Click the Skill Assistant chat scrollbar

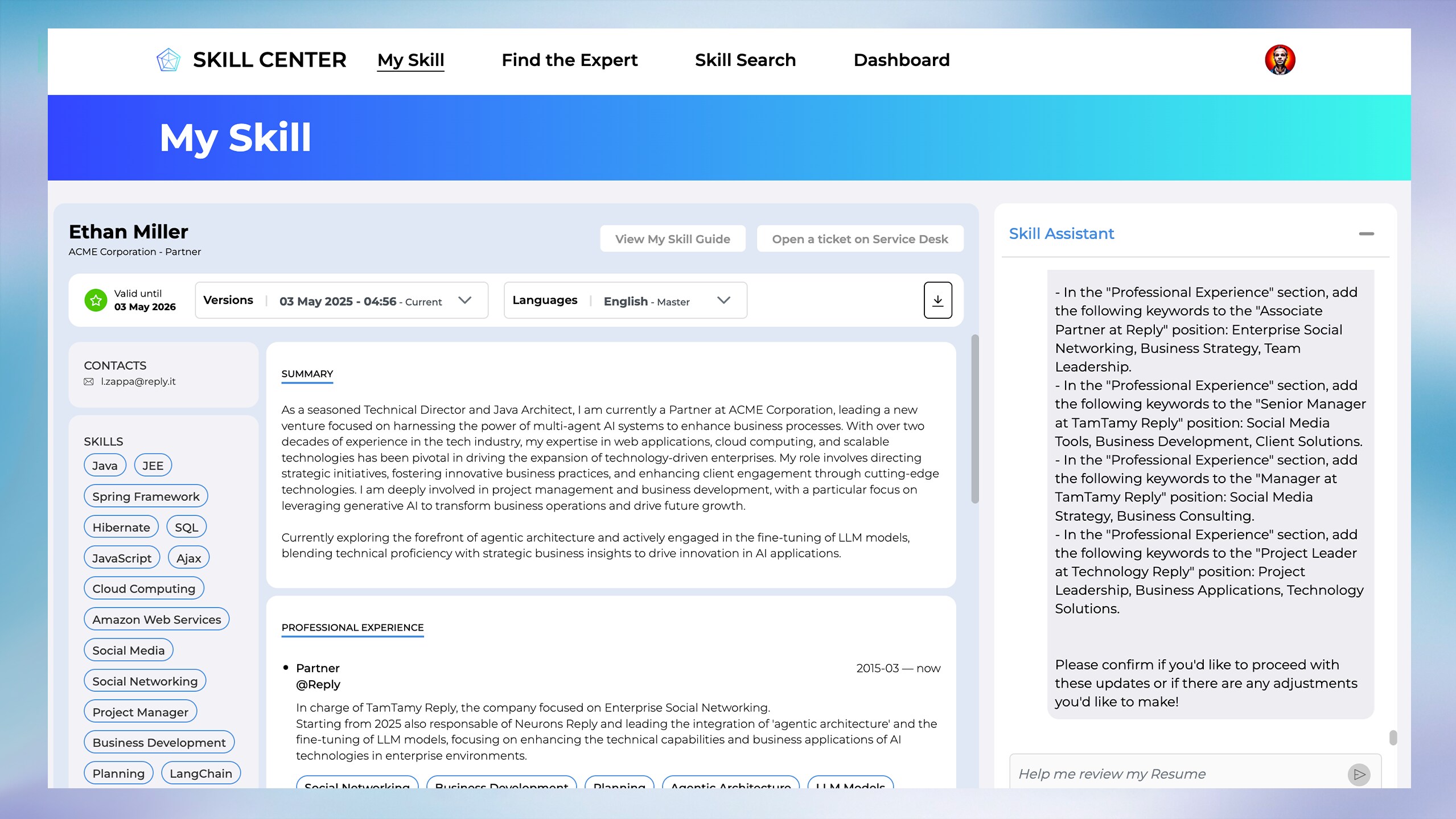tap(1392, 738)
